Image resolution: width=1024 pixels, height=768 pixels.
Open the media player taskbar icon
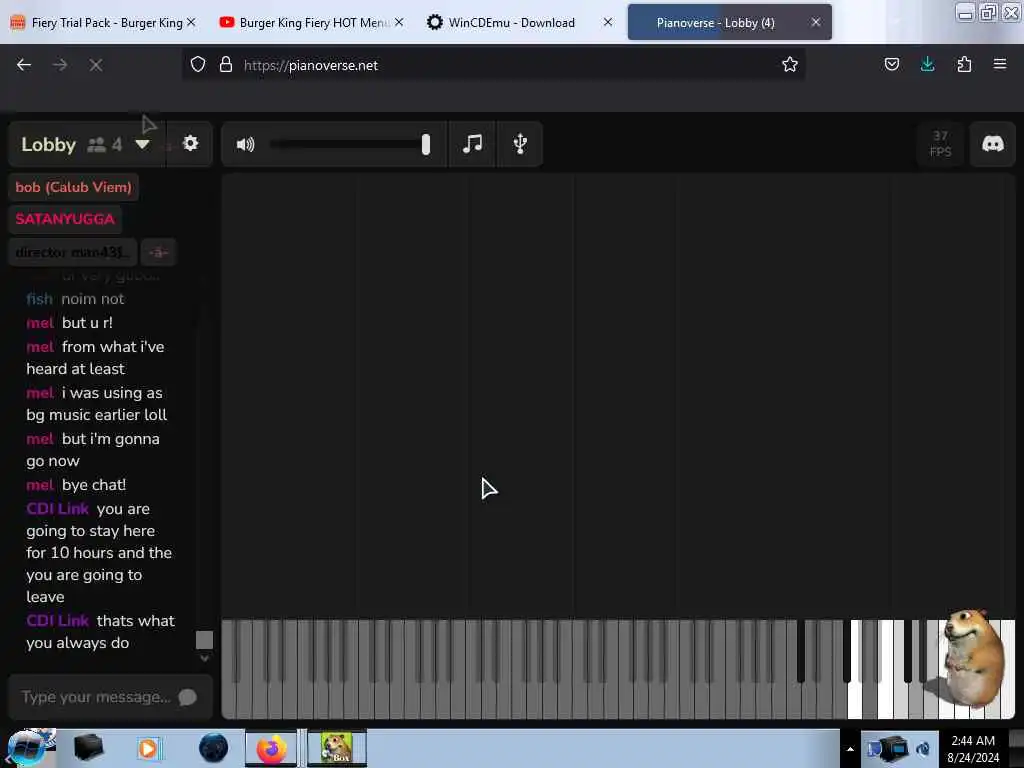tap(148, 748)
